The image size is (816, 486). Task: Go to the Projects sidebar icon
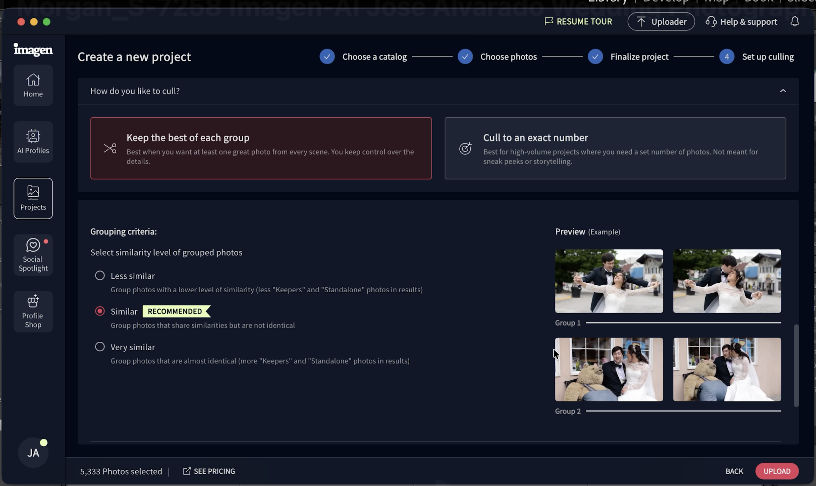tap(33, 198)
